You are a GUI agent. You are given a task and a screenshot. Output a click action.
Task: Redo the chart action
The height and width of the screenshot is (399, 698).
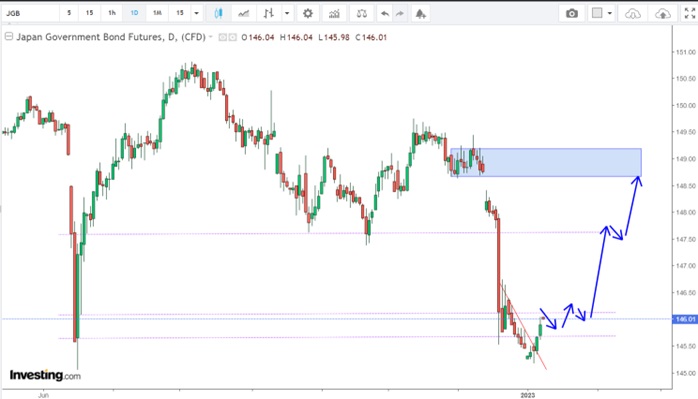pyautogui.click(x=400, y=13)
